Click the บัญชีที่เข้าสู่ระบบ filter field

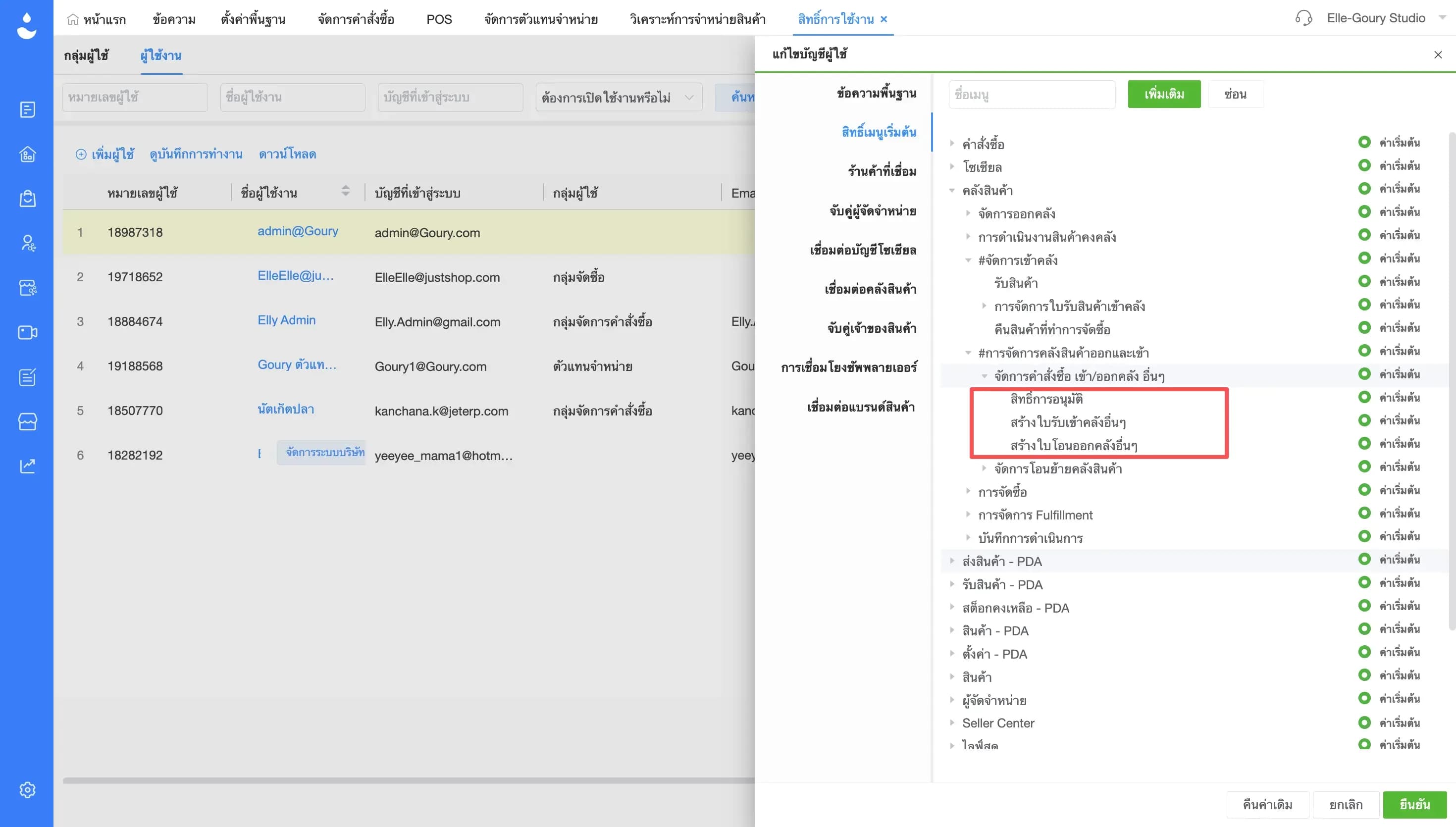pyautogui.click(x=450, y=97)
